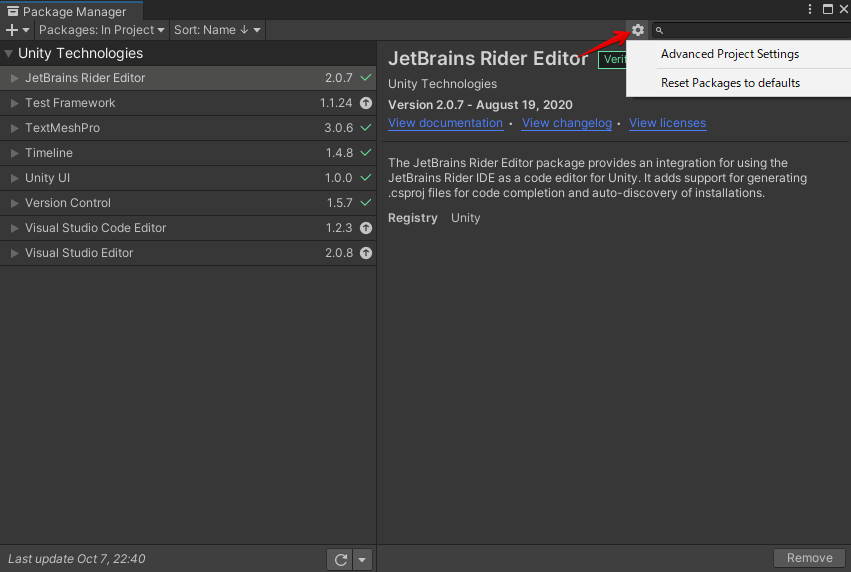Maximize the Package Manager window
The width and height of the screenshot is (851, 572).
828,9
